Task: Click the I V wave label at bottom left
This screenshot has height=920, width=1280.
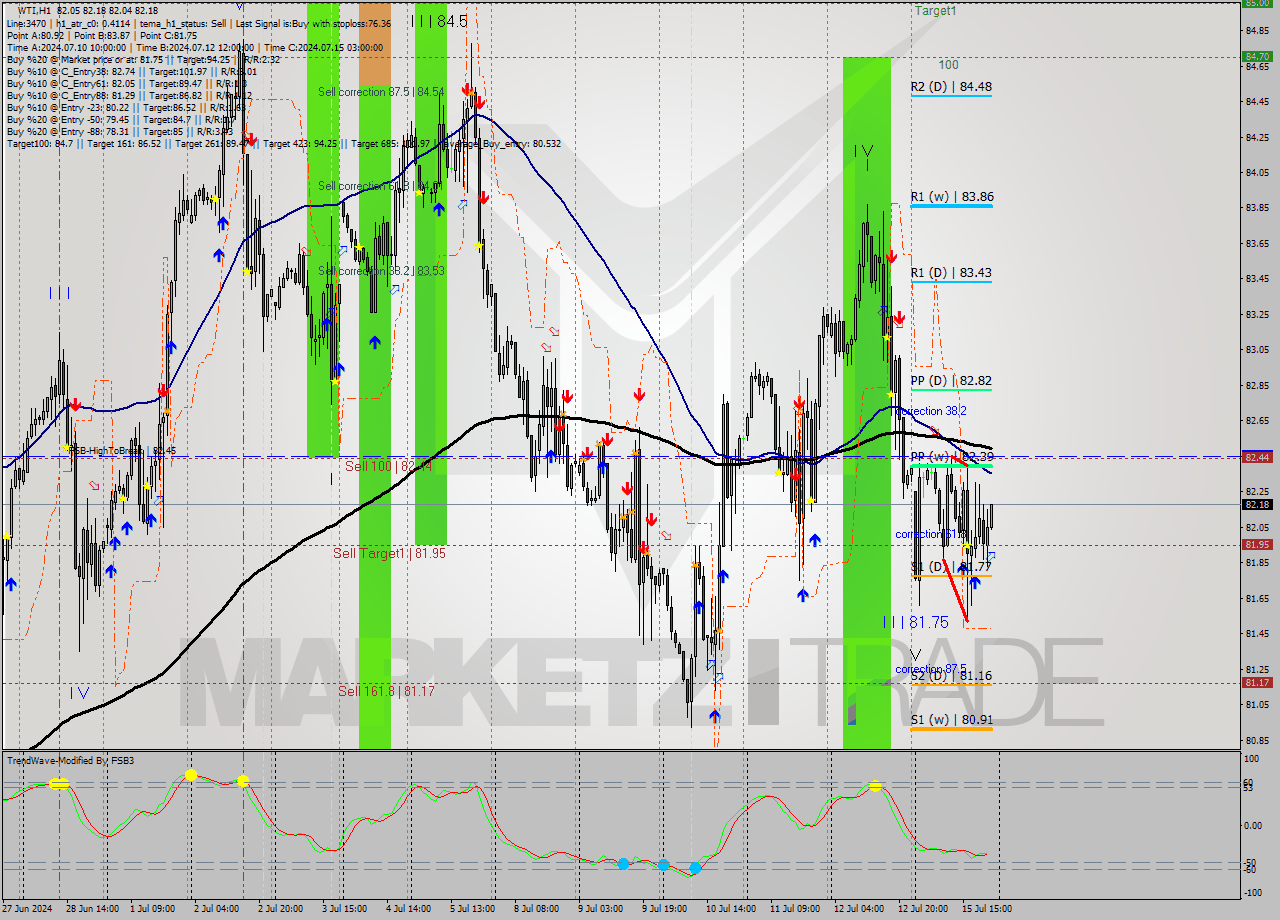Action: (x=80, y=692)
